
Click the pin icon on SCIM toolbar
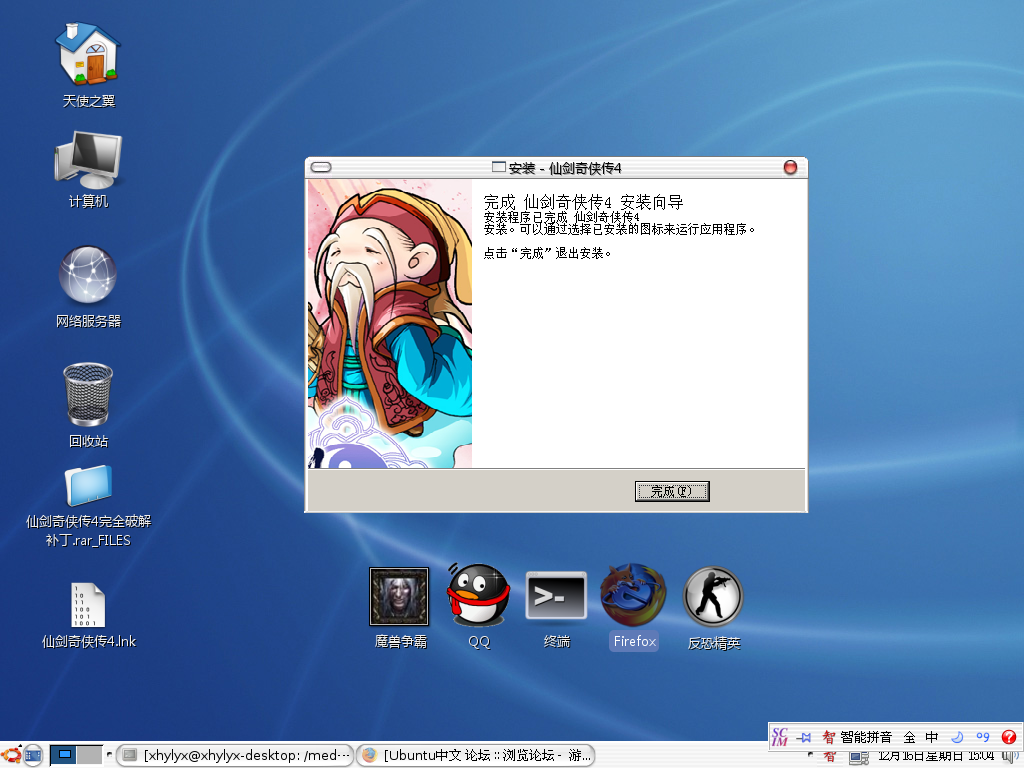point(805,737)
